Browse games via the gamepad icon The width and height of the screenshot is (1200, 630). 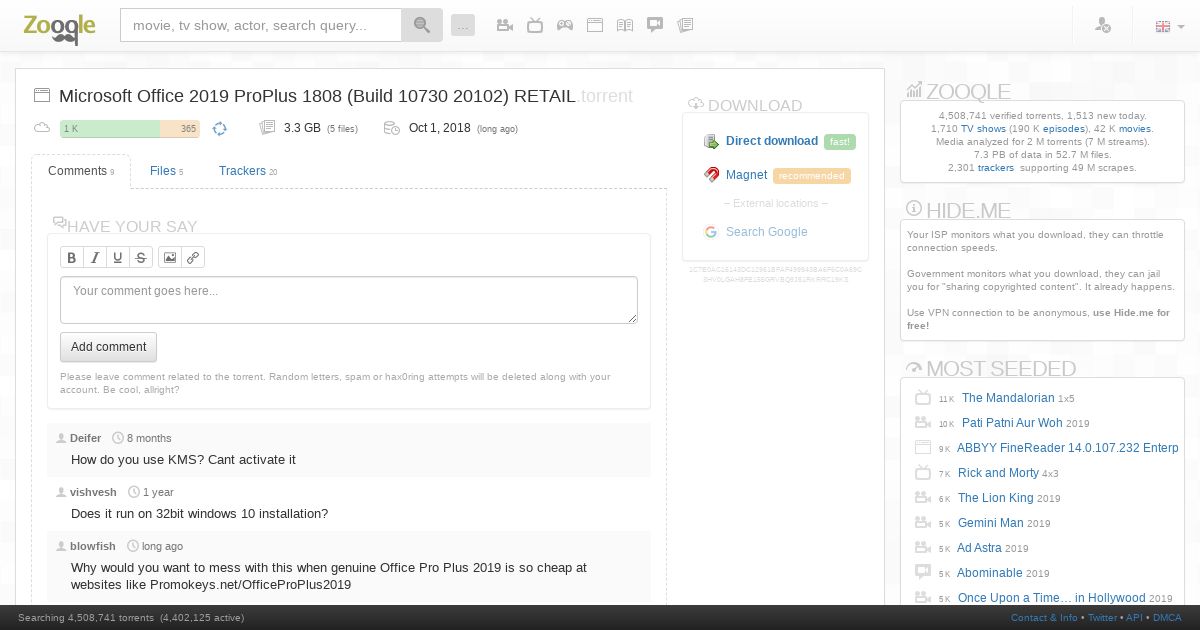(565, 25)
